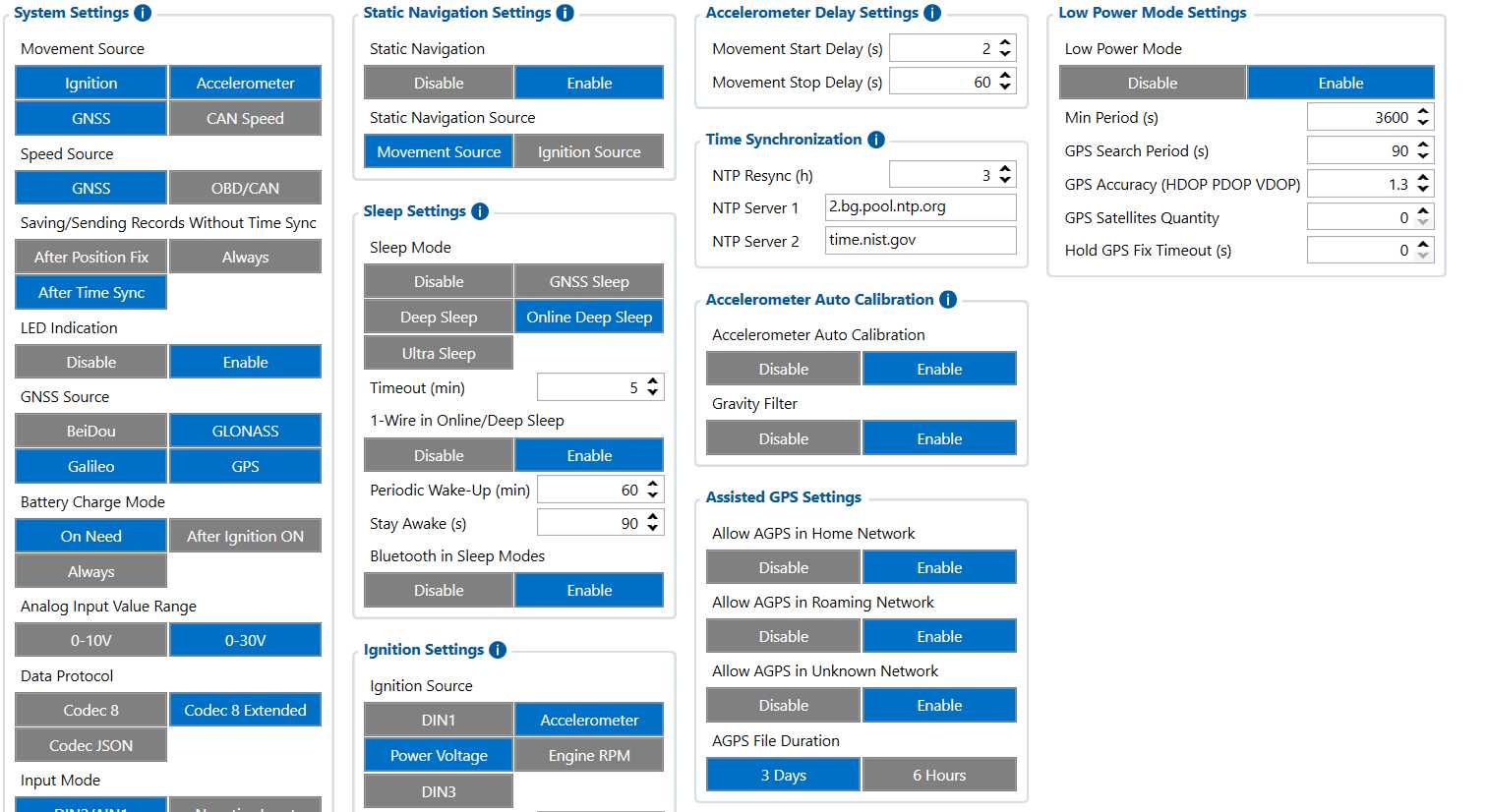Decrease sleep Timeout using down arrow
Image resolution: width=1487 pixels, height=812 pixels.
pyautogui.click(x=653, y=392)
